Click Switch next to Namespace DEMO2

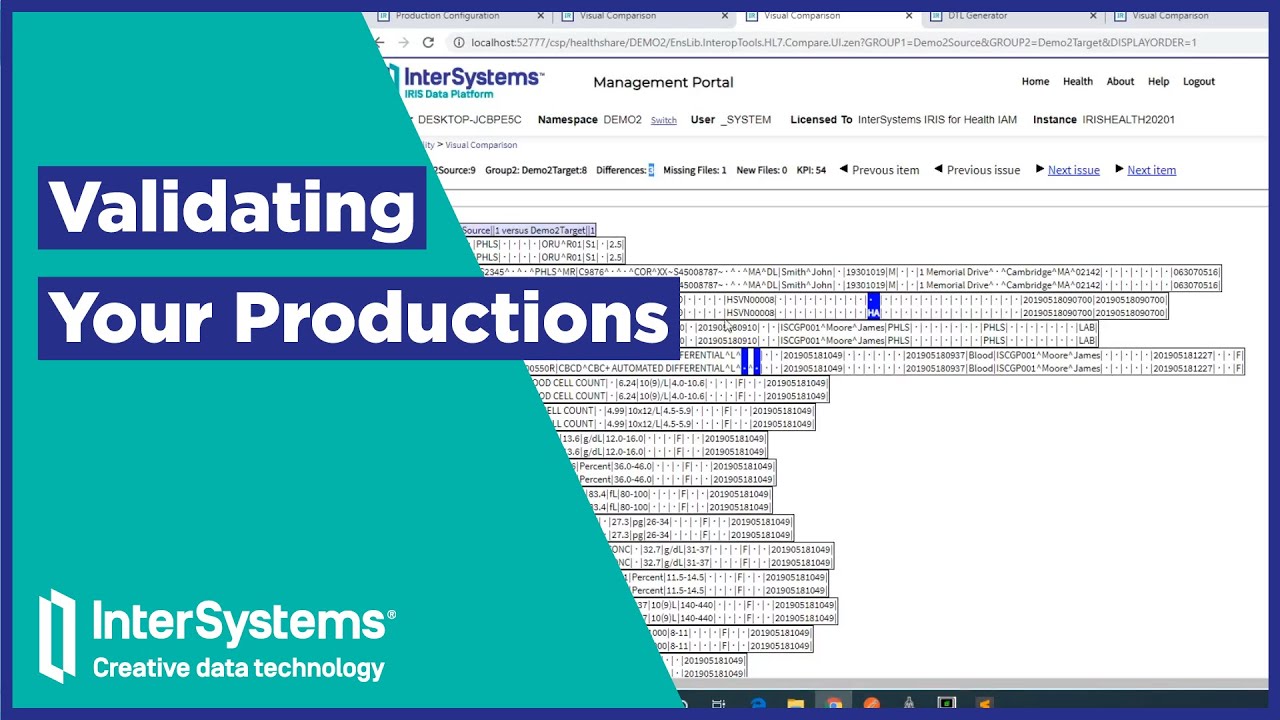(664, 120)
